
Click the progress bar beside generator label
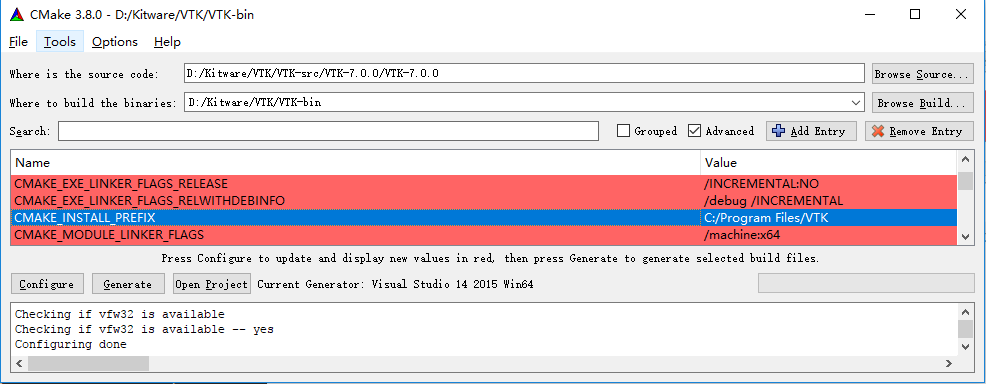click(866, 283)
